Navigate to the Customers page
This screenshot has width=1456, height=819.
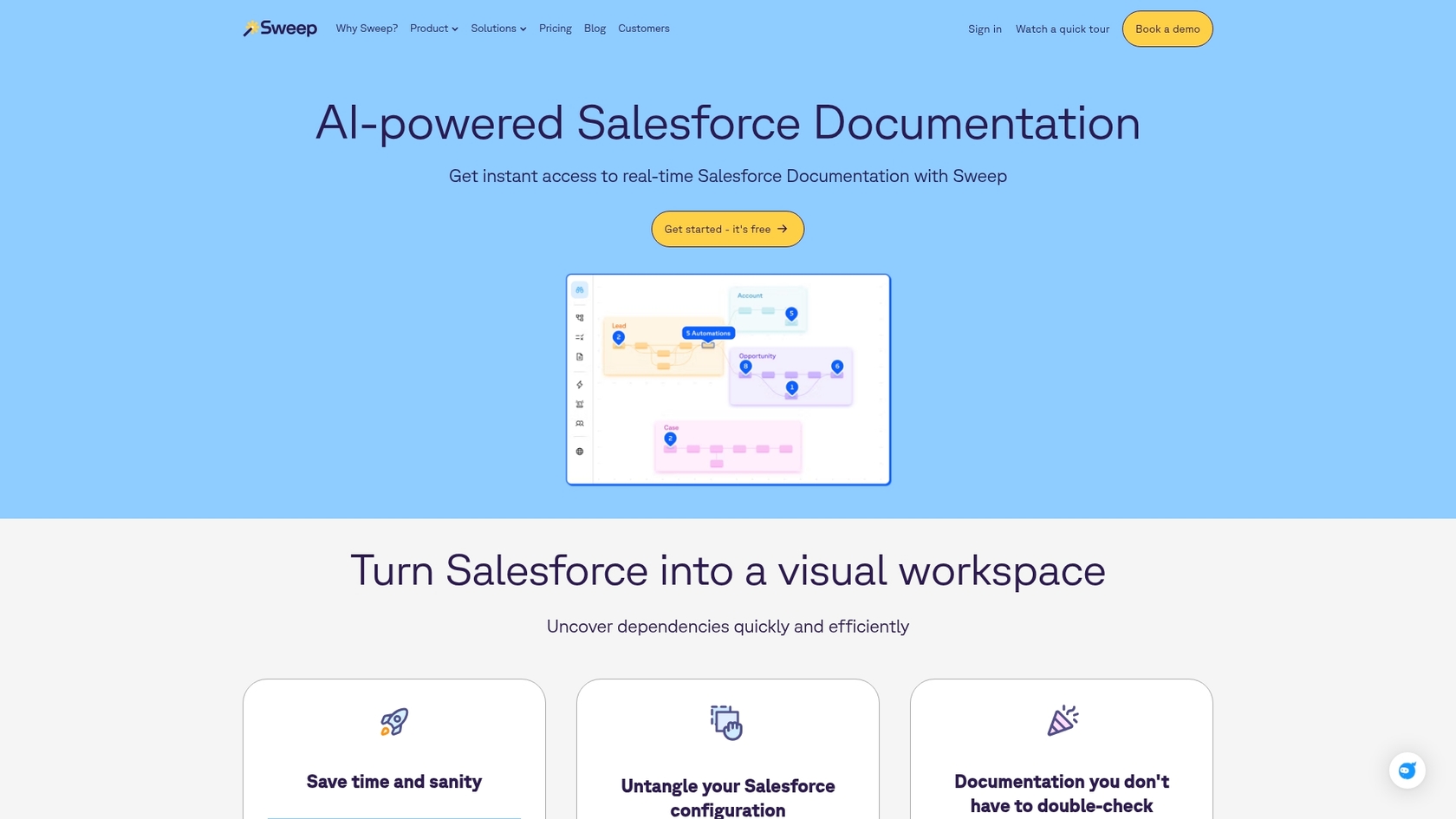[x=644, y=28]
